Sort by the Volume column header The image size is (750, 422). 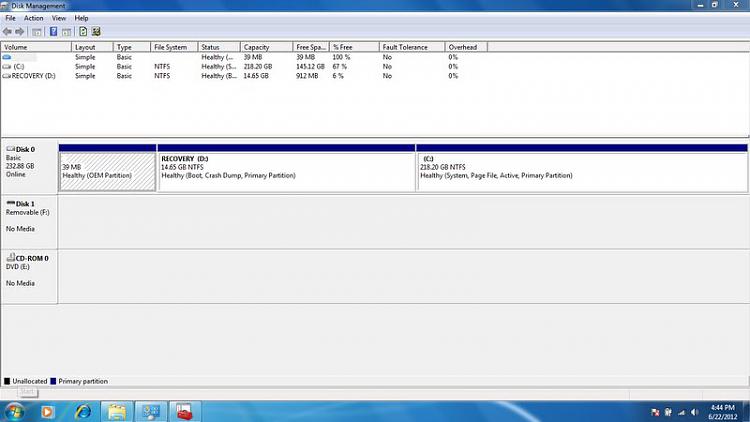tap(36, 47)
